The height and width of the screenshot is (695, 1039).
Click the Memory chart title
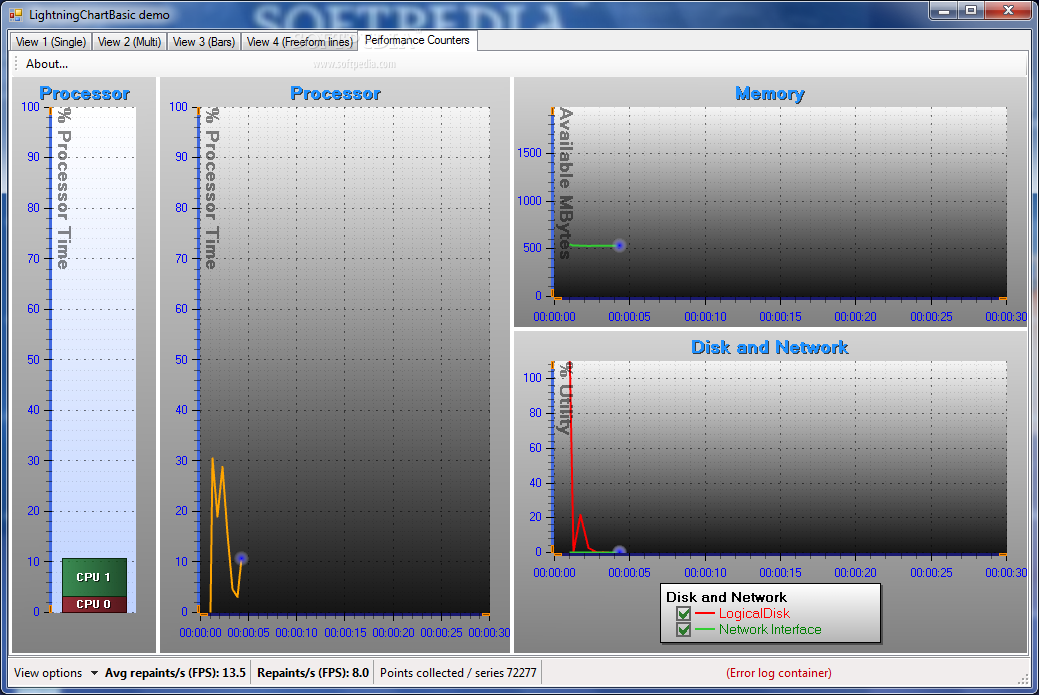(770, 93)
